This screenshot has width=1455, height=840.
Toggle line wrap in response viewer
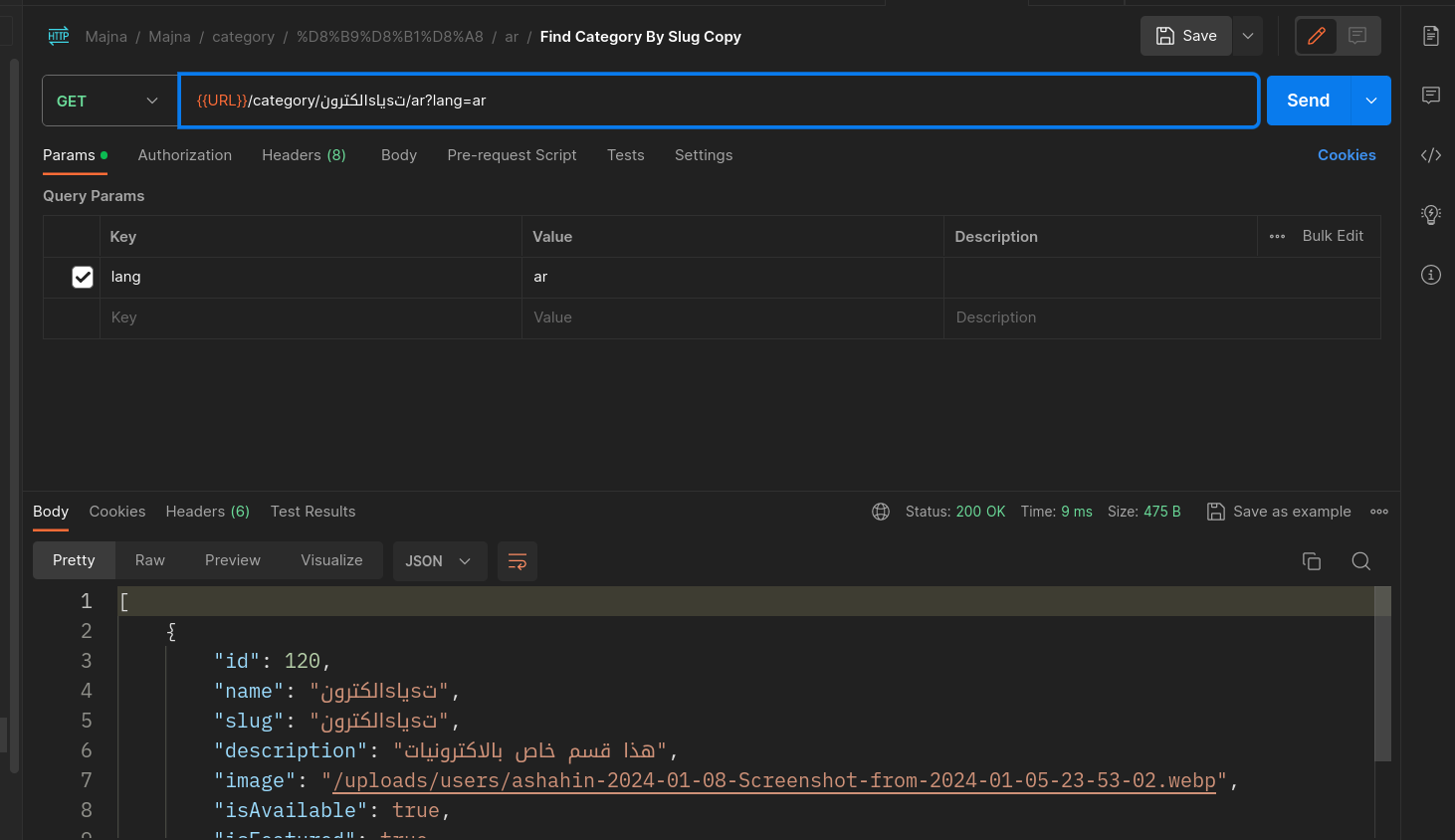click(517, 561)
